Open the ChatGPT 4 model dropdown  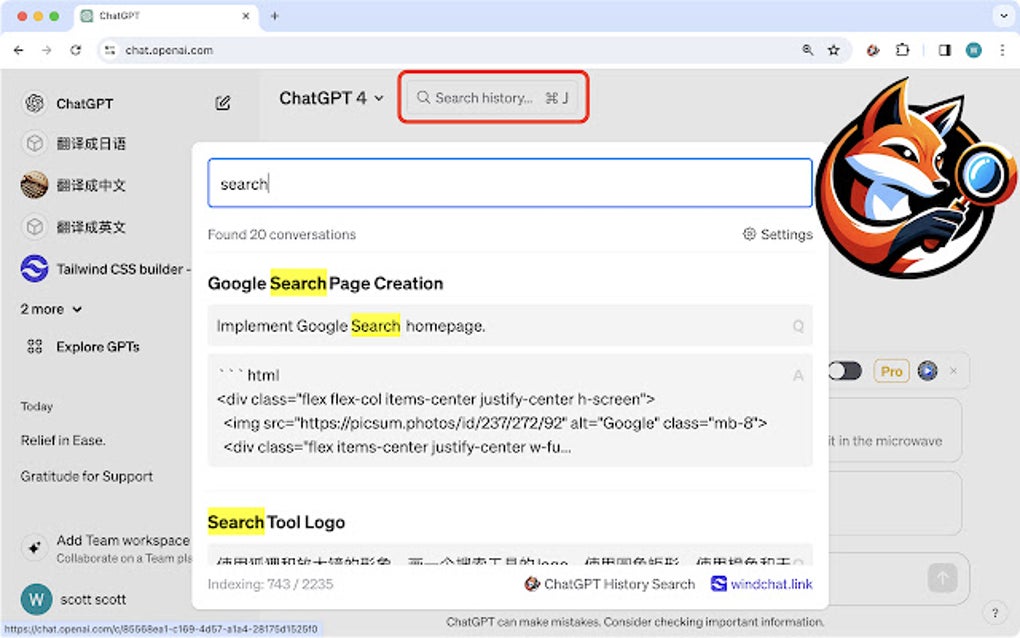[x=331, y=97]
